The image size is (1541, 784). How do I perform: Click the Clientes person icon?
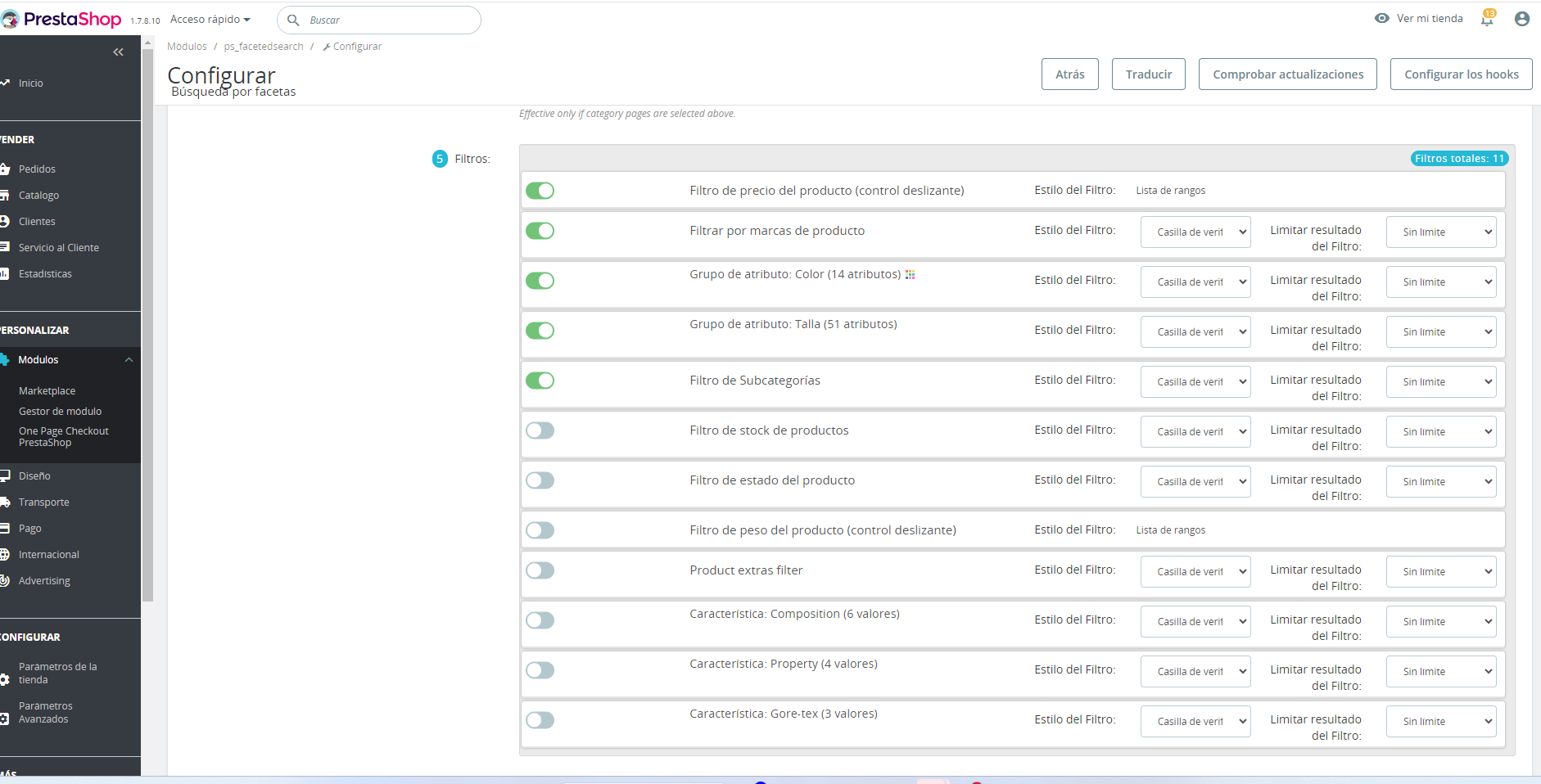(x=5, y=222)
